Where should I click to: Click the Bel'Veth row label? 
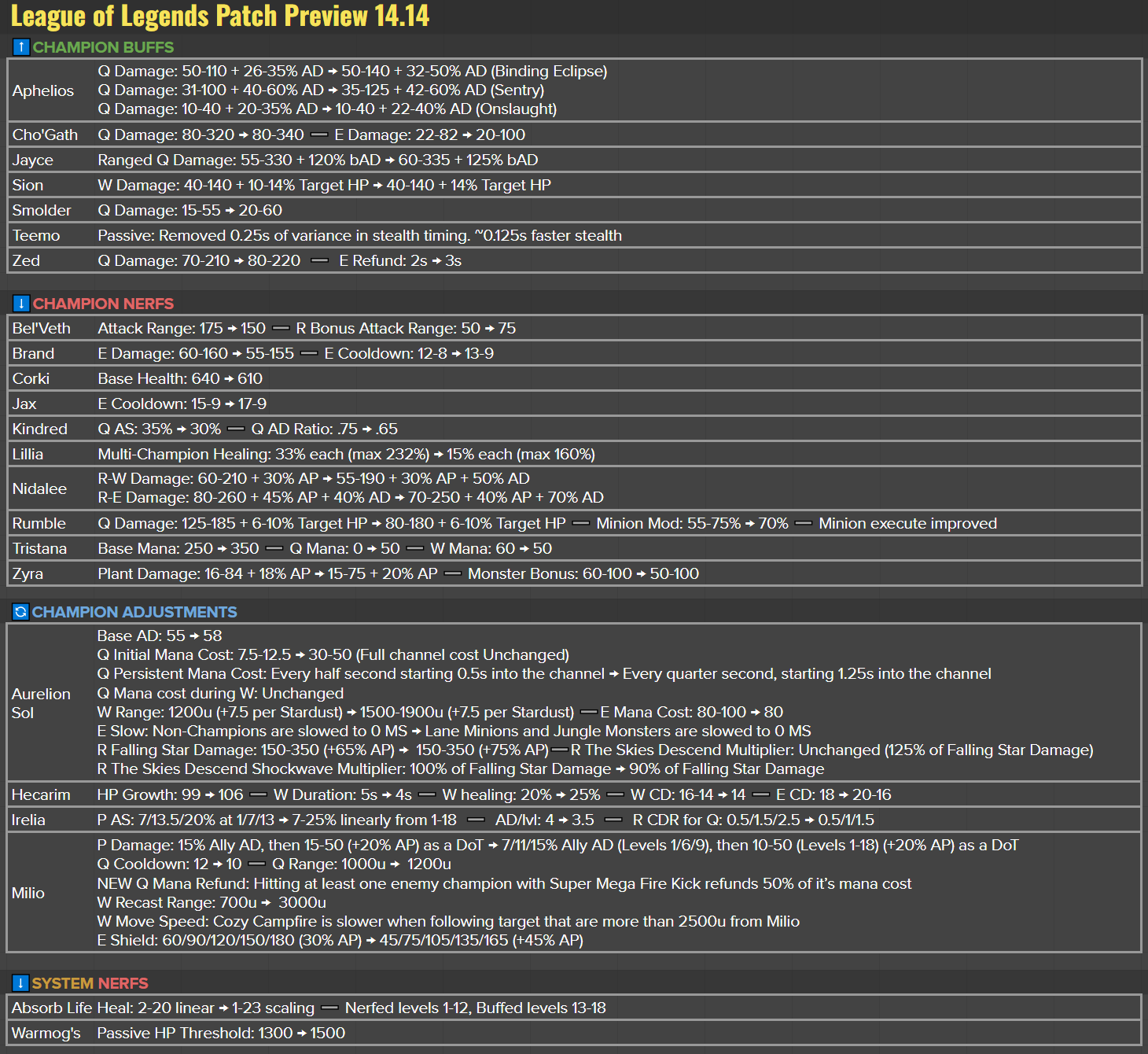tap(42, 328)
